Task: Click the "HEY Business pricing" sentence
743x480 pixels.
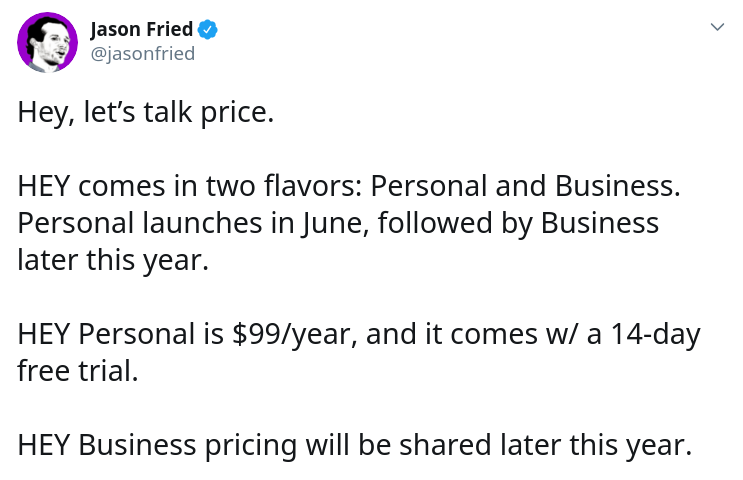Action: point(355,445)
